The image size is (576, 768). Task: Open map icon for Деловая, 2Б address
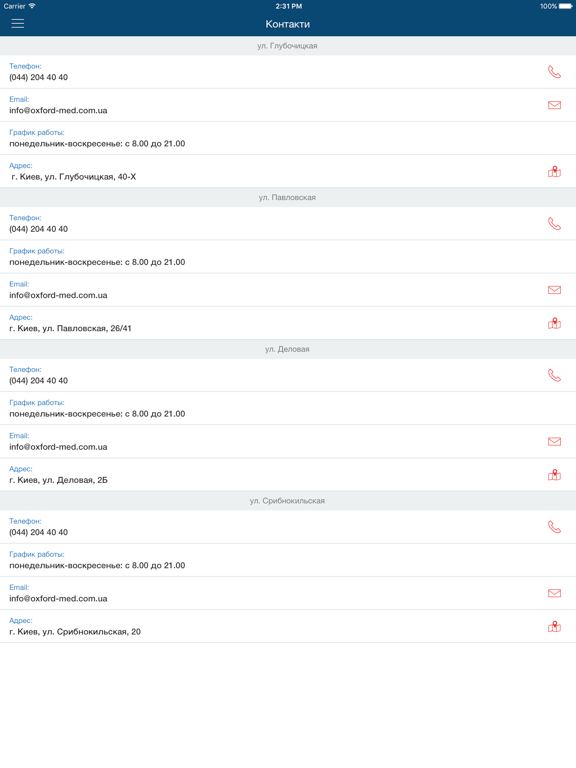coord(554,475)
